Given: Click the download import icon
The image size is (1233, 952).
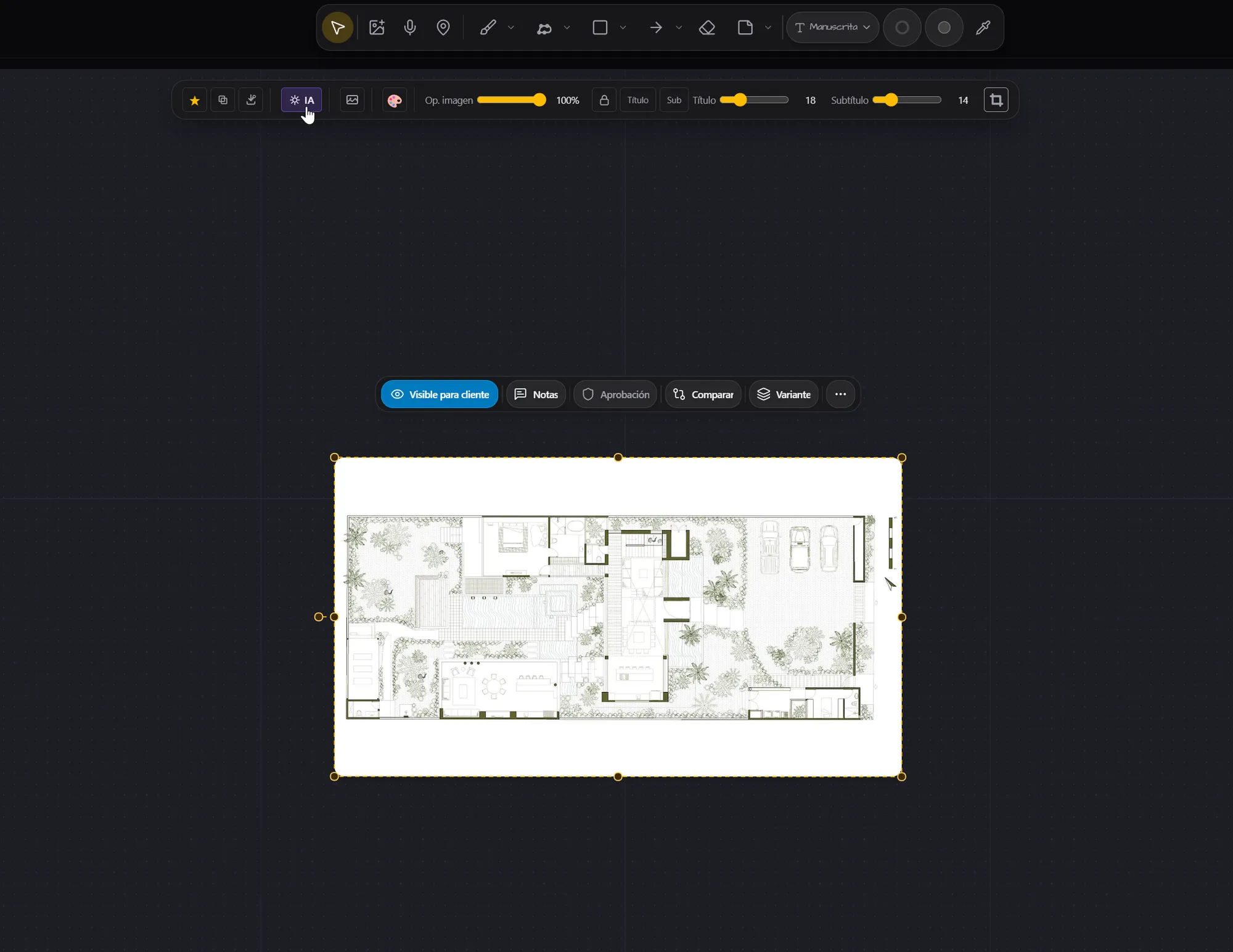Looking at the screenshot, I should pyautogui.click(x=251, y=100).
